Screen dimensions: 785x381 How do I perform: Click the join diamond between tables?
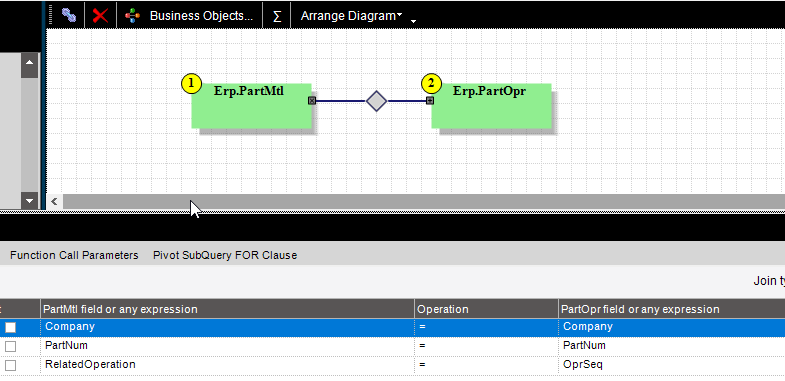tap(376, 101)
